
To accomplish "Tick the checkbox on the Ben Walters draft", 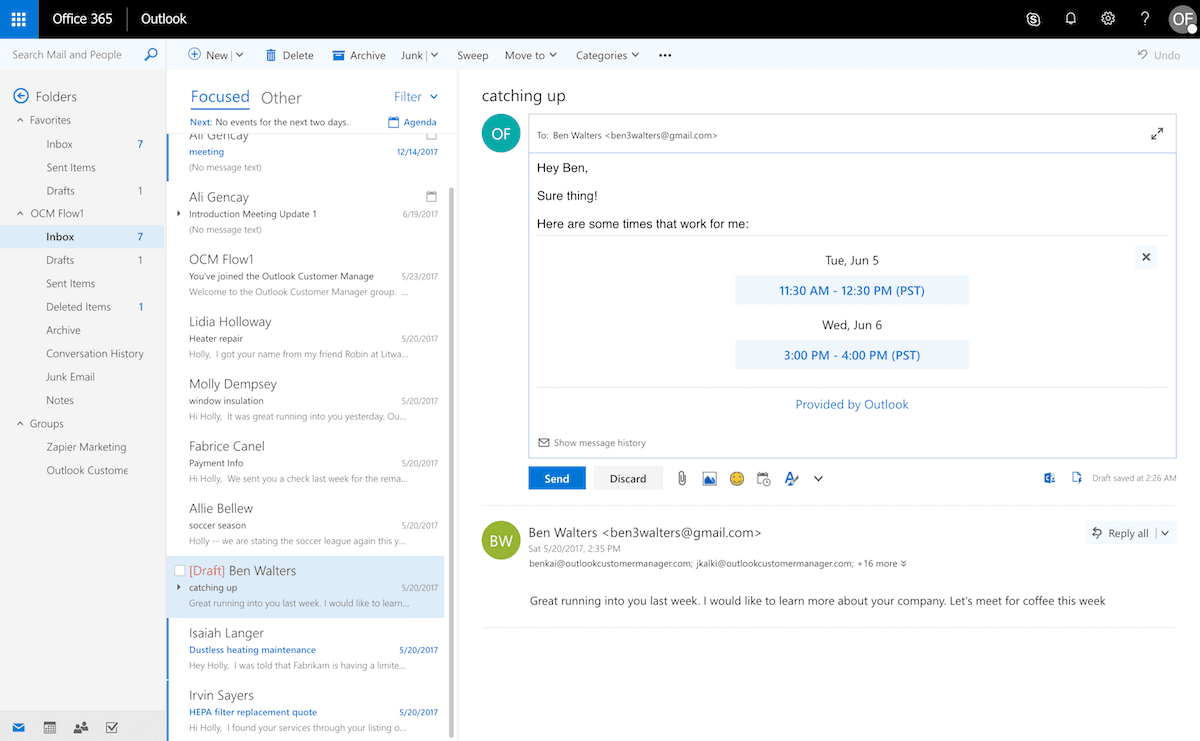I will click(x=180, y=570).
